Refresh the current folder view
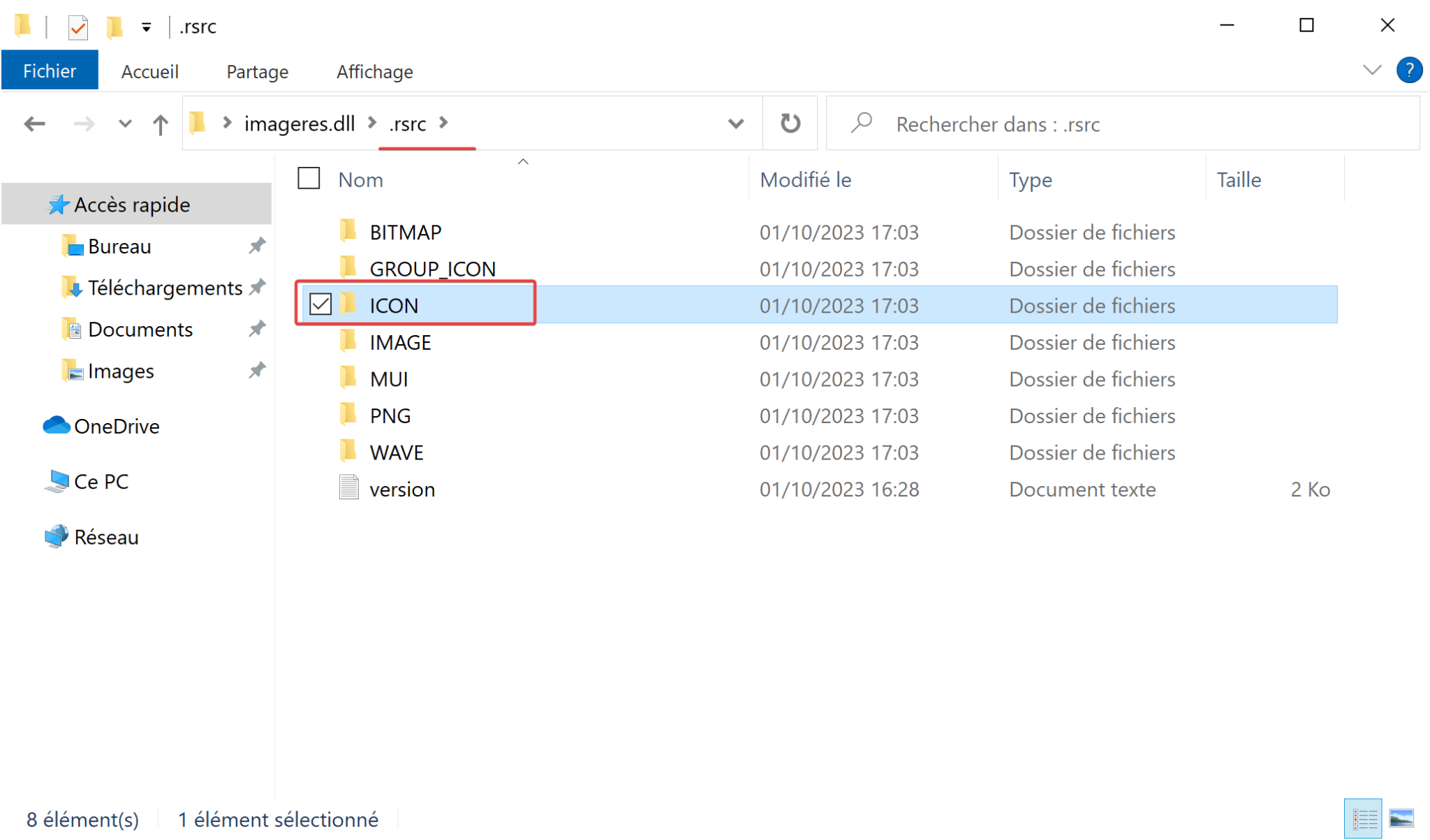1430x840 pixels. point(790,123)
